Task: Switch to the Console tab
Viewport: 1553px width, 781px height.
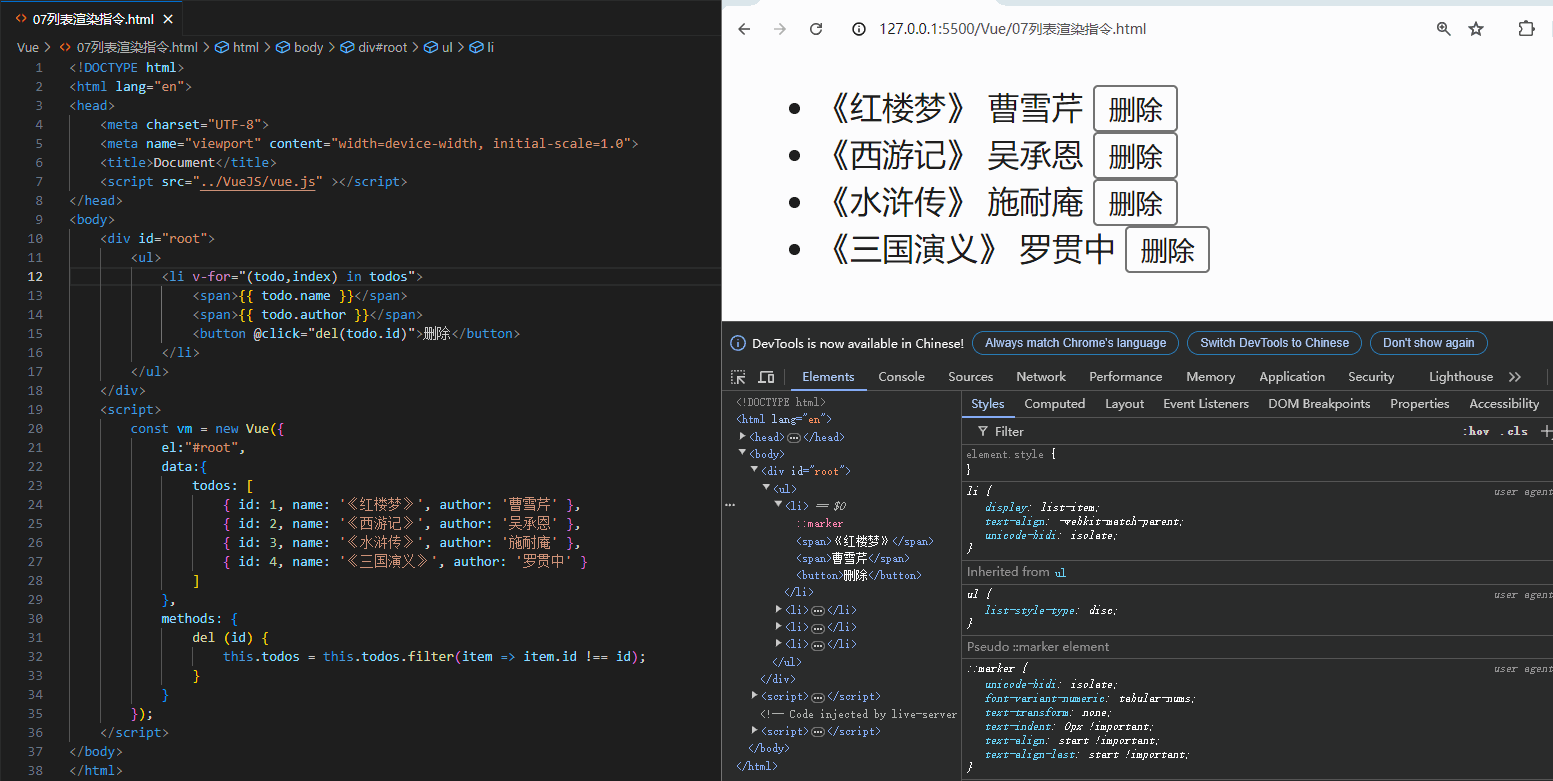Action: (901, 377)
